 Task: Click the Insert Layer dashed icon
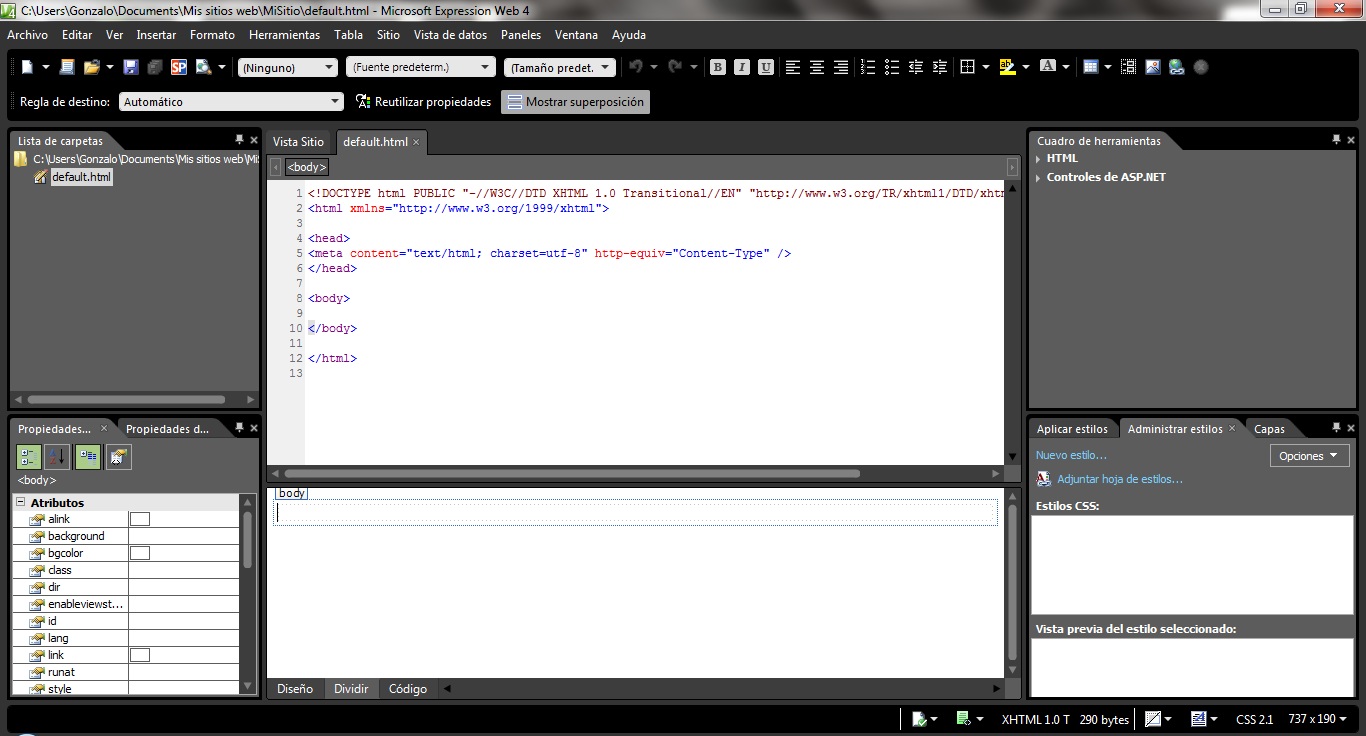[1128, 67]
